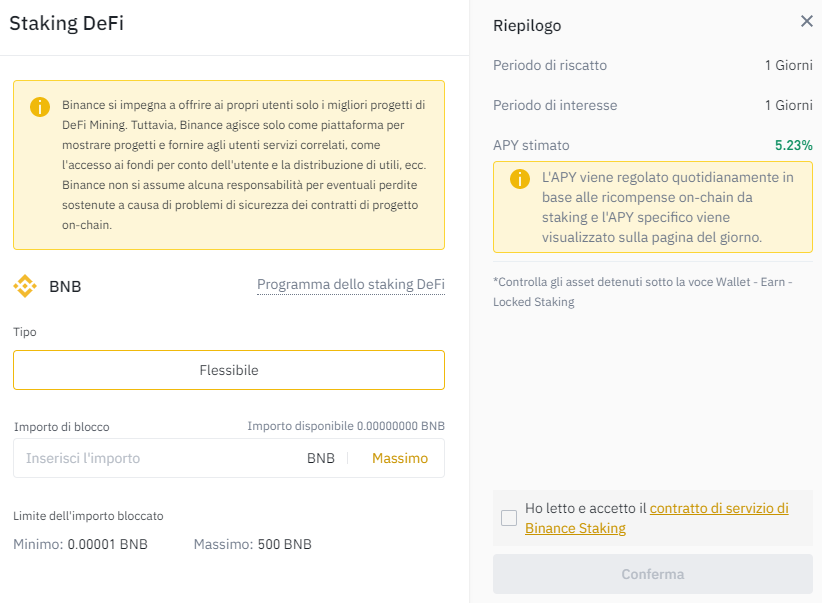Open Programma dello staking DeFi link

[351, 284]
